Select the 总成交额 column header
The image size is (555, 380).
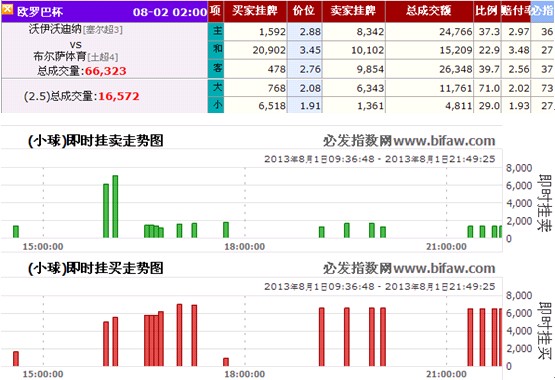[429, 11]
